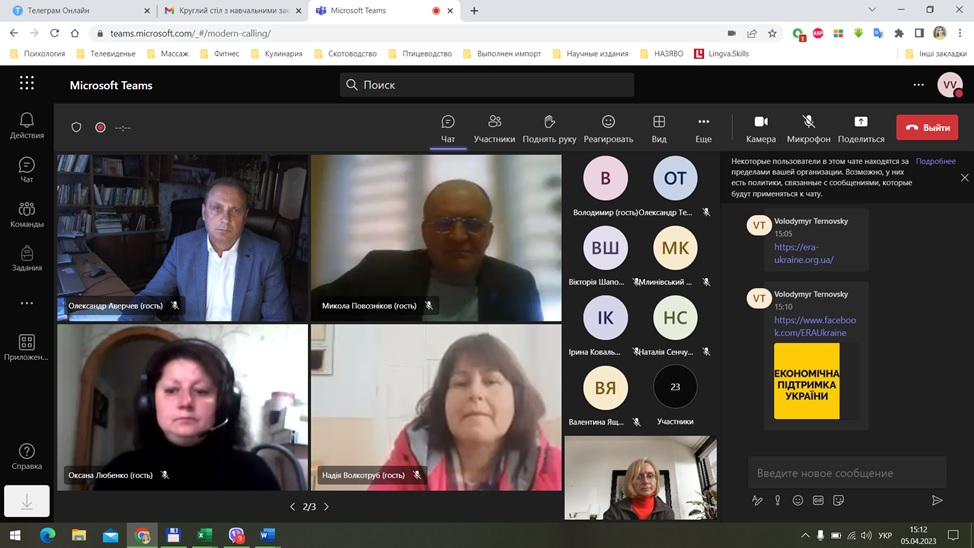Open Действия activity feed in sidebar

27,126
